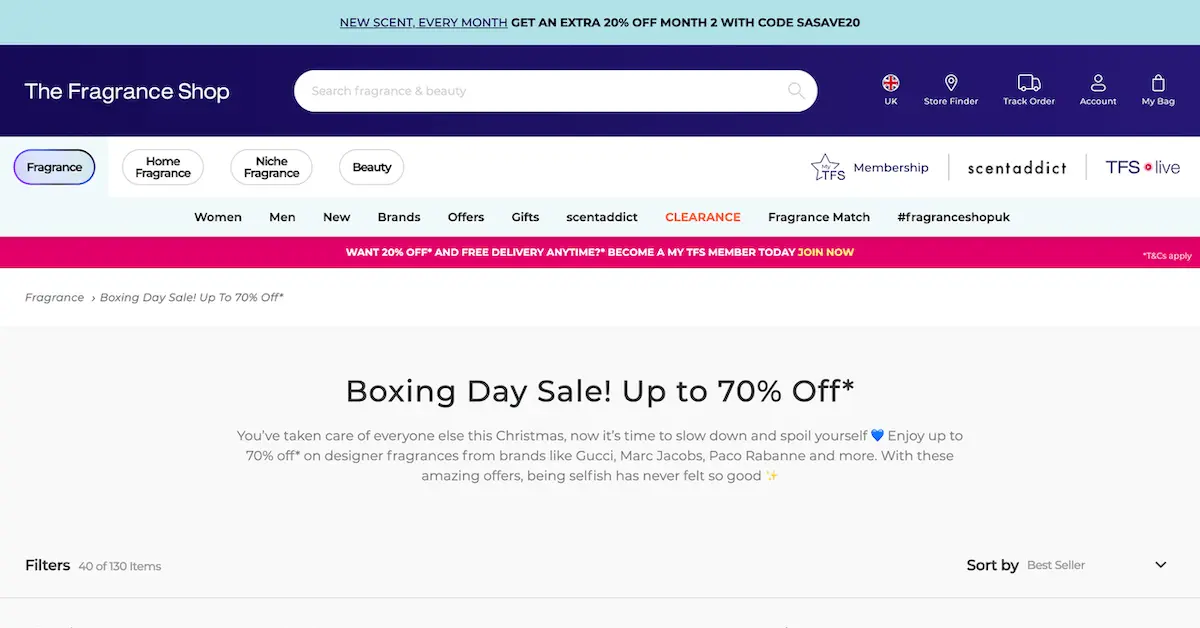Click the Fragrance Match navigation item
Screen dimensions: 1200x628
tap(819, 217)
